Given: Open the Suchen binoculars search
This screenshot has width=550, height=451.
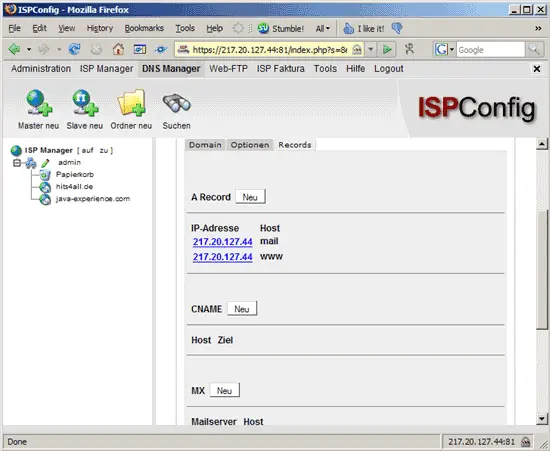Looking at the screenshot, I should pos(176,103).
